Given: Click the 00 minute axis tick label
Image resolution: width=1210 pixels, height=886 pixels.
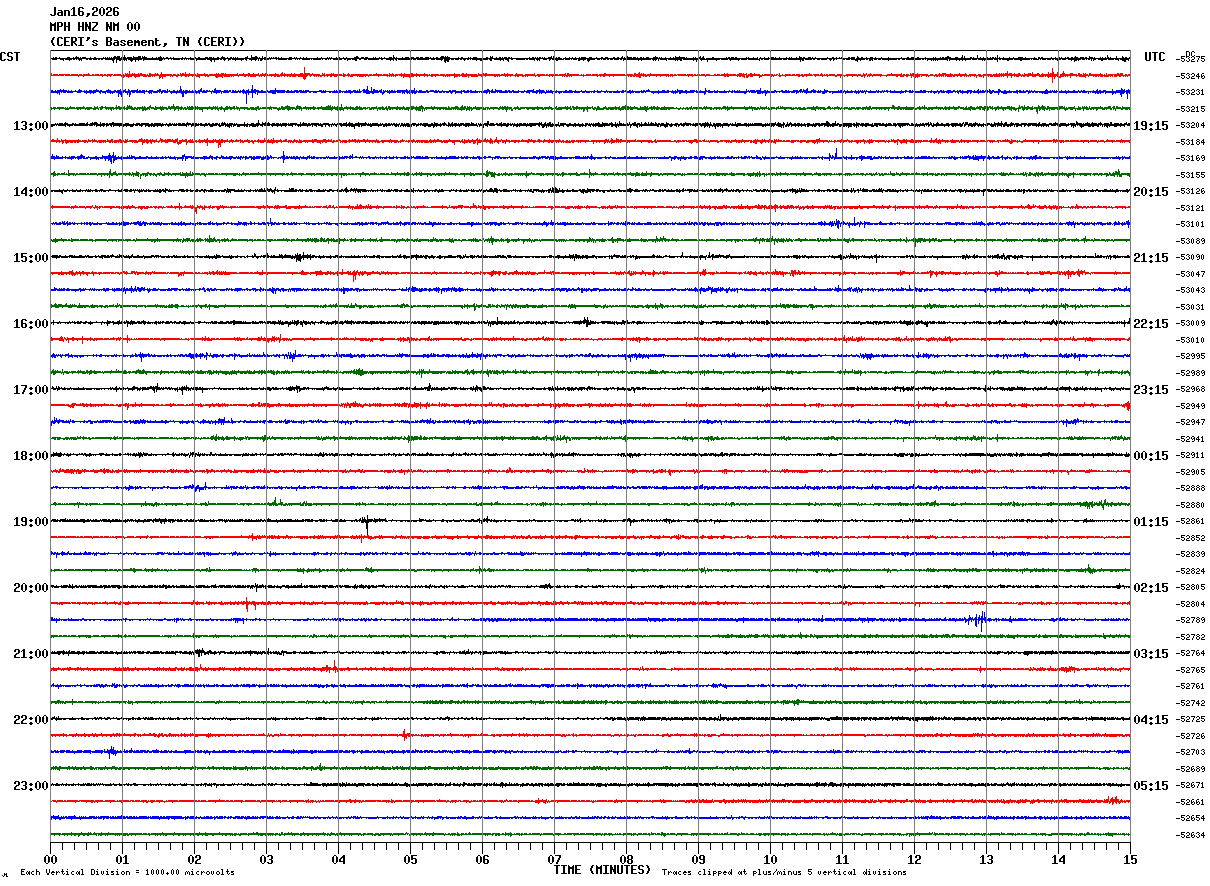Looking at the screenshot, I should 50,859.
